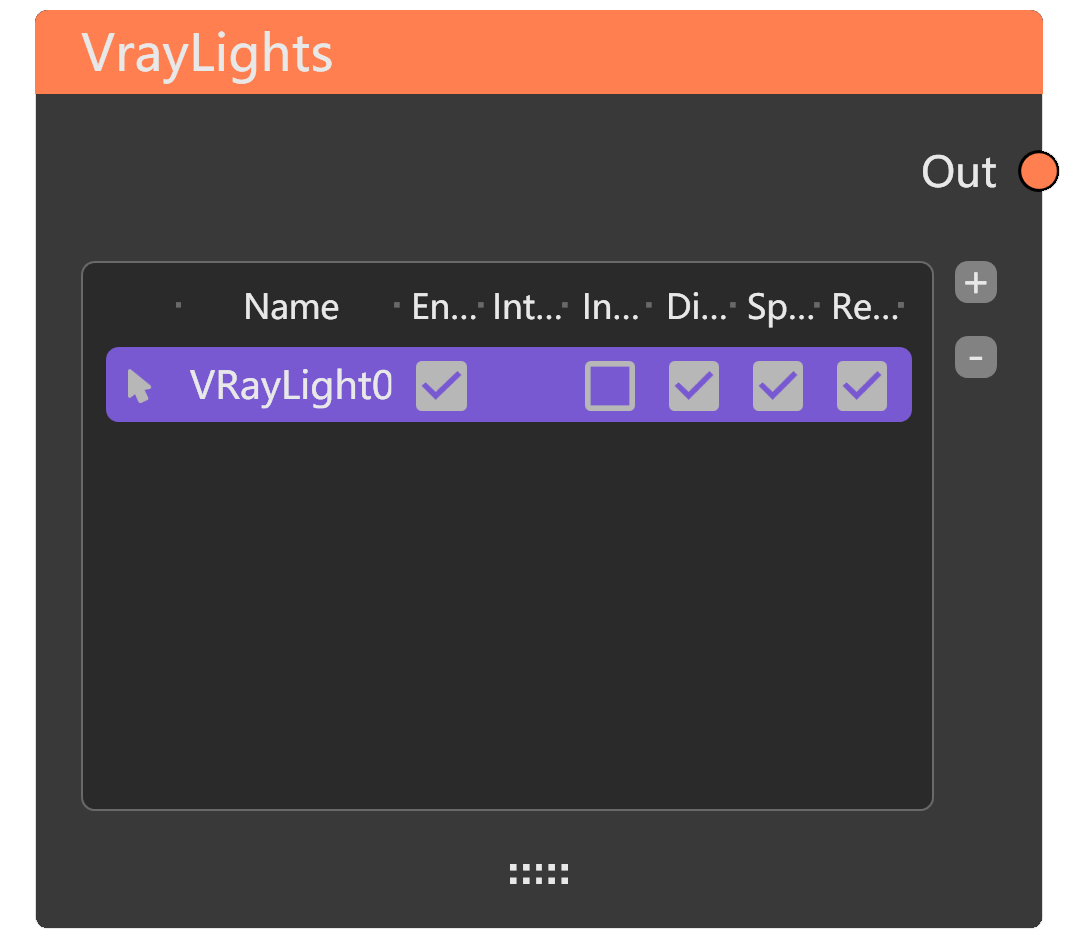Click the Name column header
1075x937 pixels.
(291, 307)
